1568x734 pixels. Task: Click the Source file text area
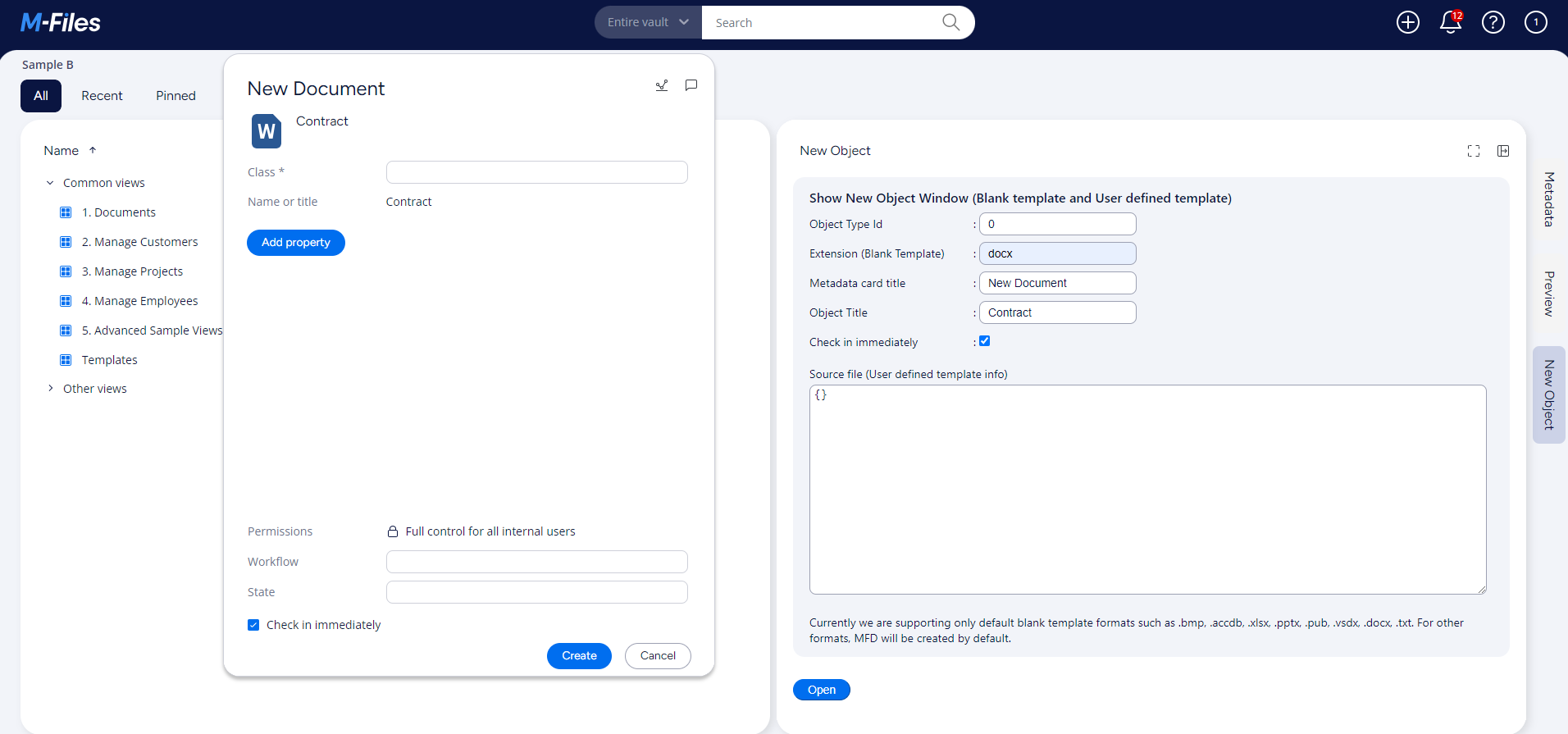[1148, 490]
